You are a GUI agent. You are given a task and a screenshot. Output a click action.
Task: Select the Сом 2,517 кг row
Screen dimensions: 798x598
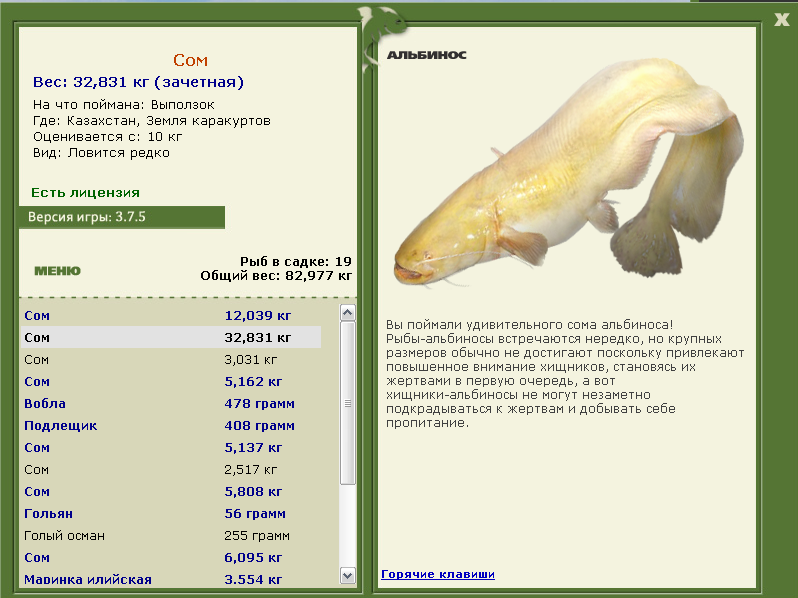tap(170, 470)
